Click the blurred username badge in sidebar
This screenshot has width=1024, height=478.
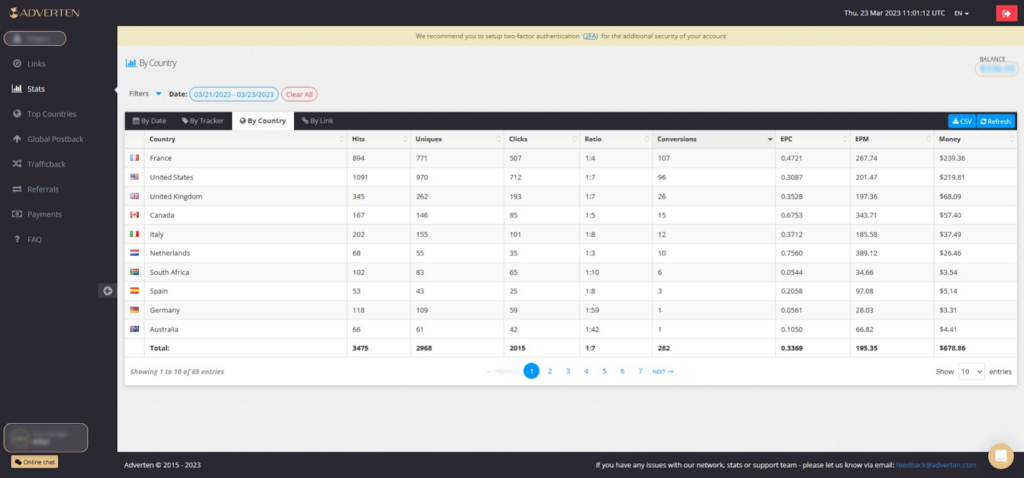click(35, 39)
